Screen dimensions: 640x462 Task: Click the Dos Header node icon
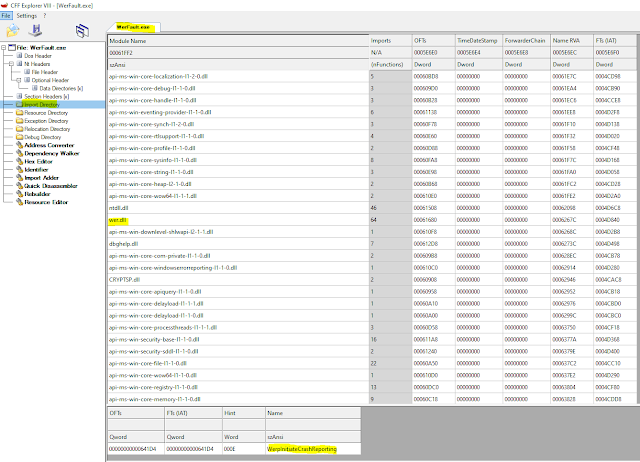point(19,56)
